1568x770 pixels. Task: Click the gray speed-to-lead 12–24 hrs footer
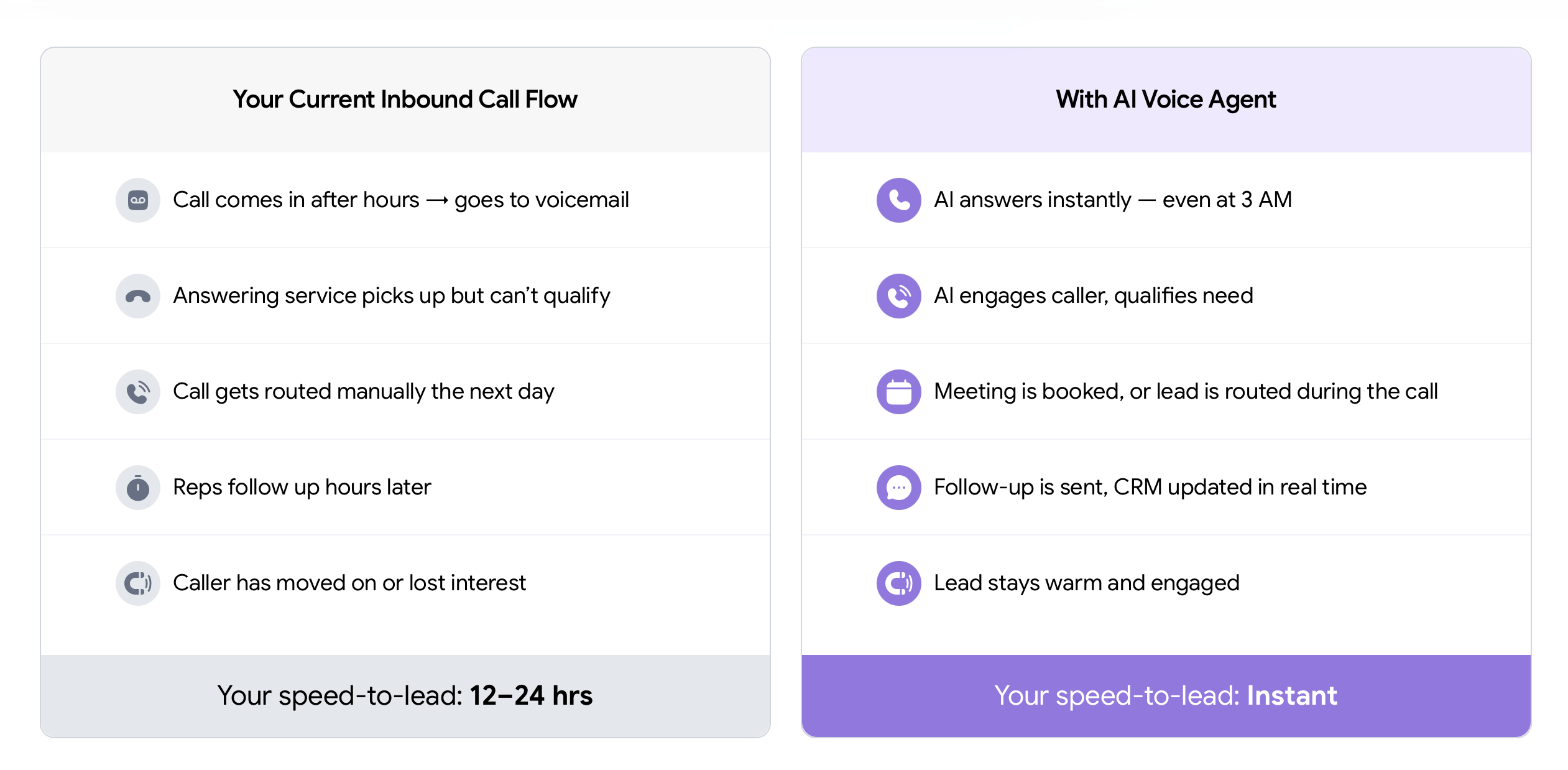click(405, 695)
